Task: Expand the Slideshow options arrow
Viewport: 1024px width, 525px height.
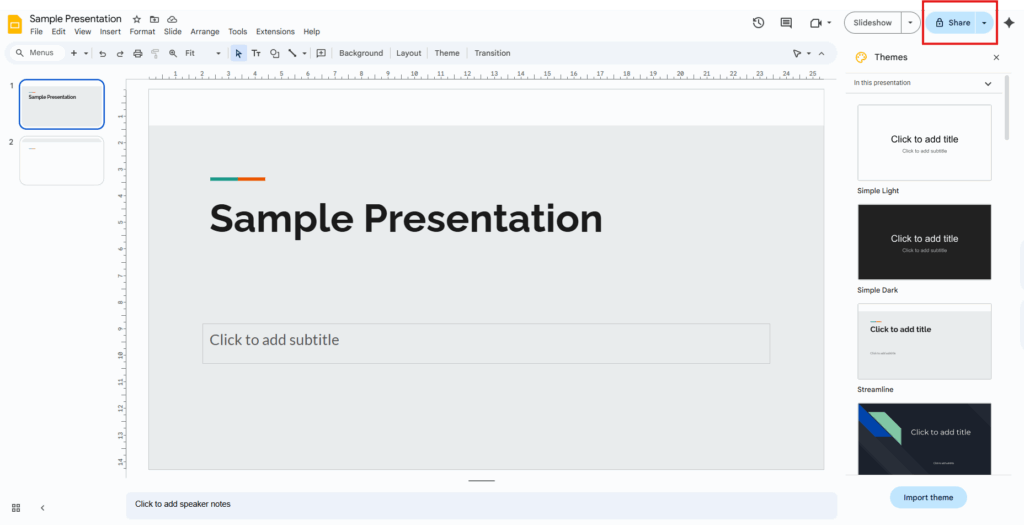Action: 910,23
